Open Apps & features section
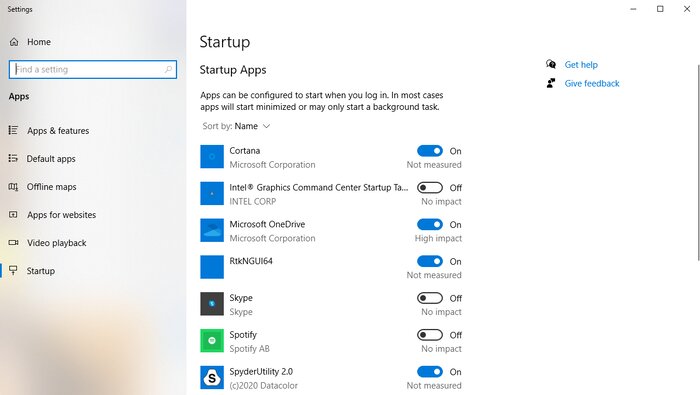This screenshot has width=700, height=395. coord(58,131)
